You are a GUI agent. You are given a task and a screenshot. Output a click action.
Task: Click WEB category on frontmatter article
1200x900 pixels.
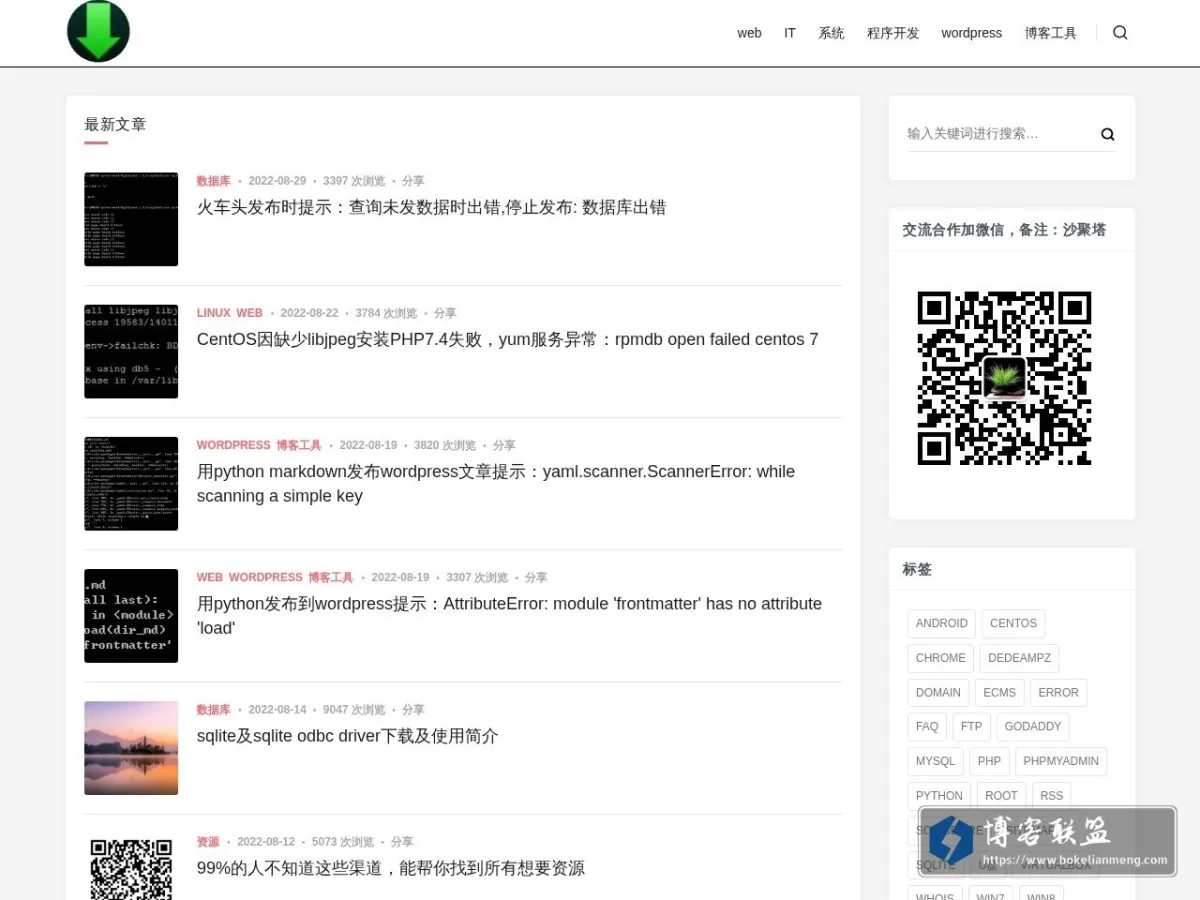click(x=209, y=577)
